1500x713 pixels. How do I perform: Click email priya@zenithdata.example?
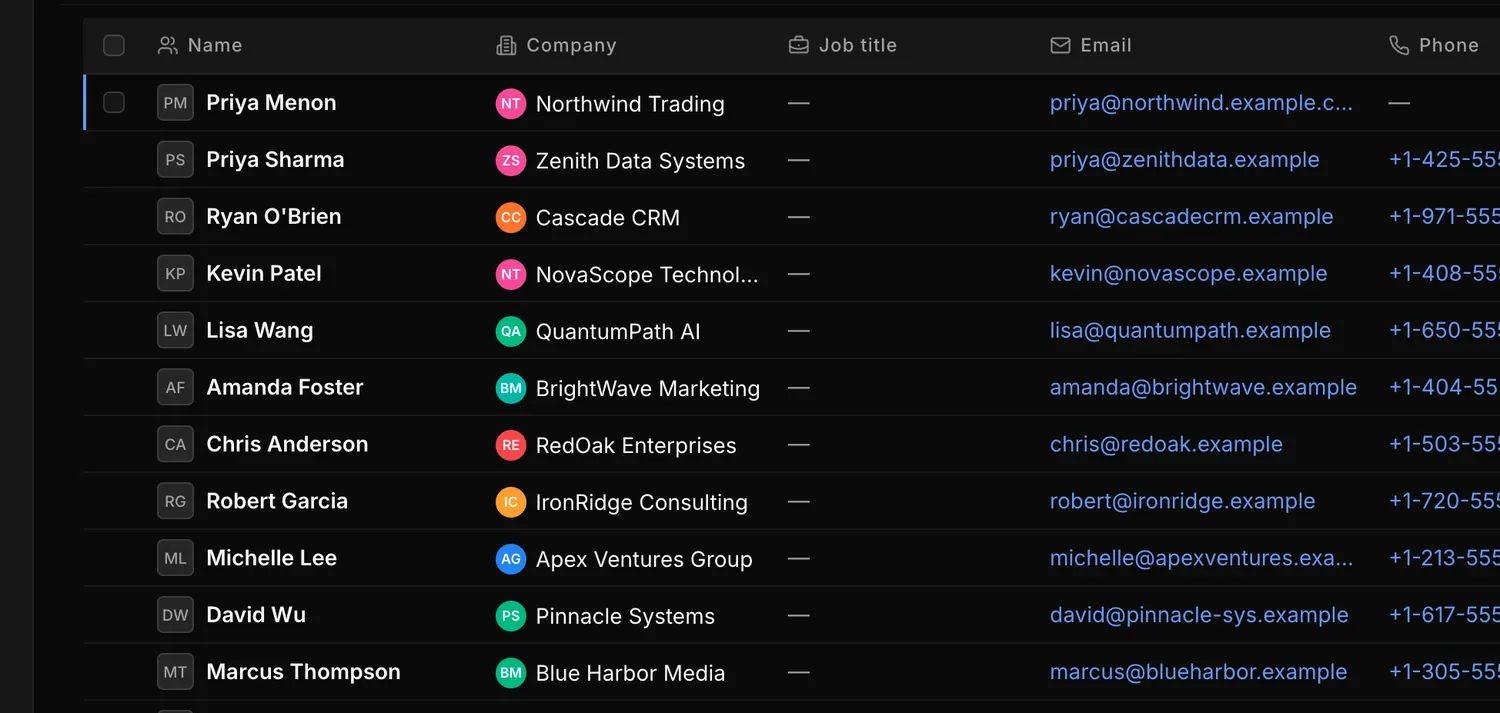click(x=1185, y=160)
